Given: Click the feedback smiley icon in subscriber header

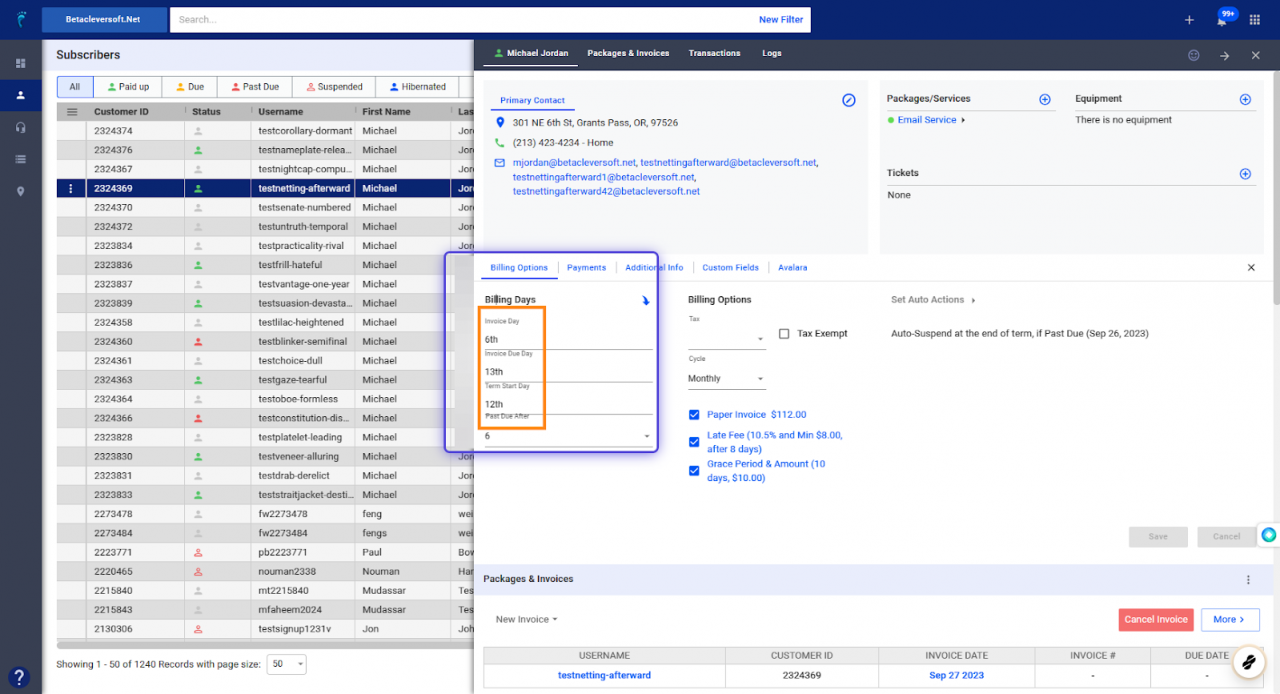Looking at the screenshot, I should (x=1193, y=55).
